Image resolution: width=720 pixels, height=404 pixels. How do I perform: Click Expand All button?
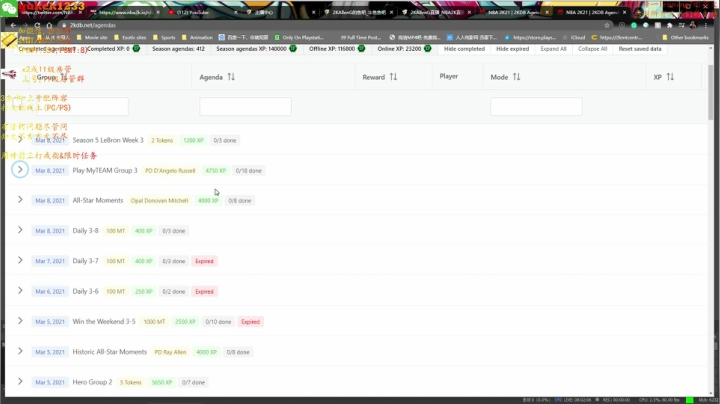pos(553,49)
